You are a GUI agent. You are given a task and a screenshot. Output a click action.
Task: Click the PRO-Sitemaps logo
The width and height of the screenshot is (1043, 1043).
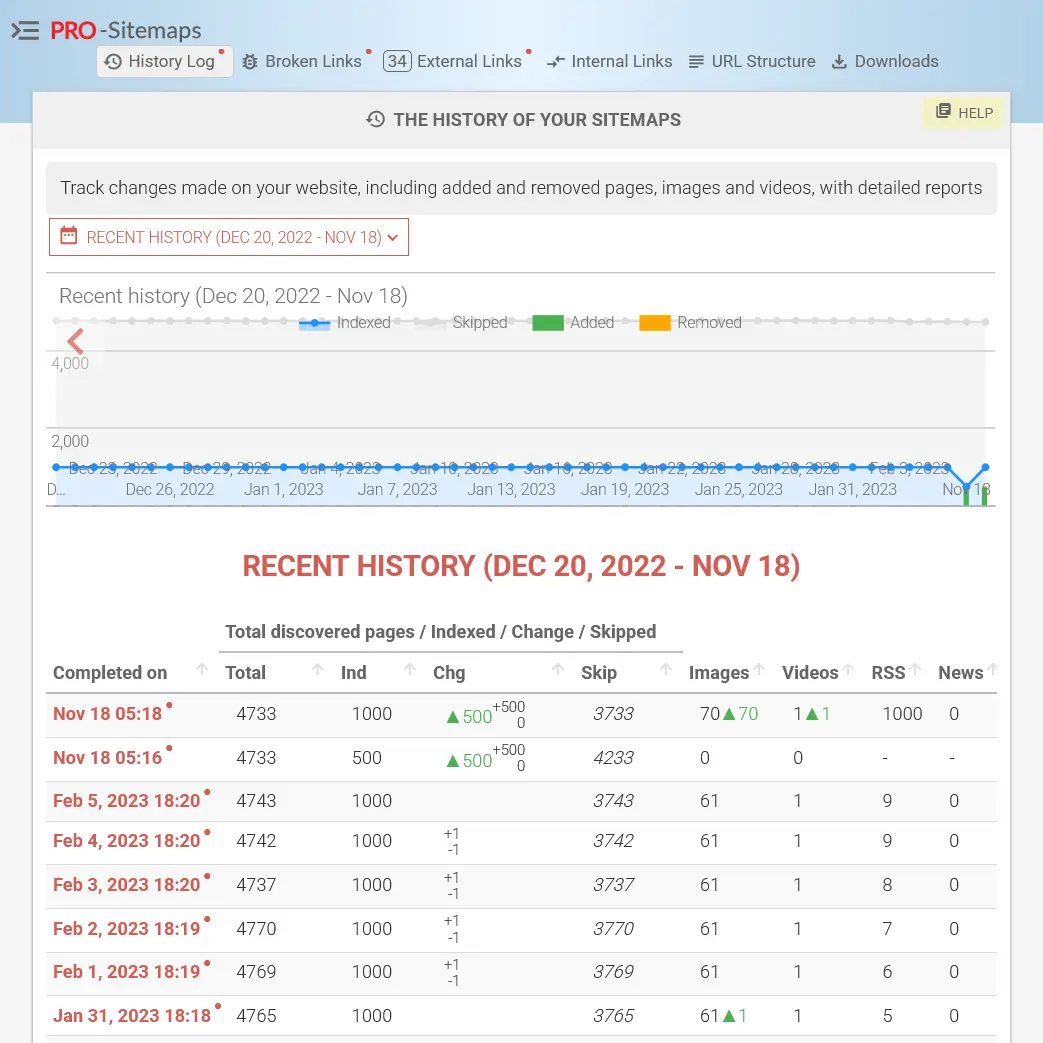click(x=126, y=31)
